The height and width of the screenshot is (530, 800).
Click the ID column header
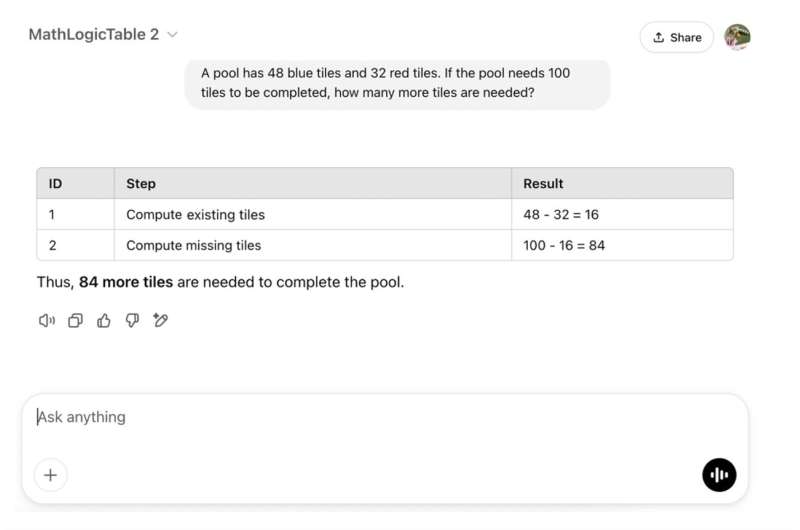56,184
